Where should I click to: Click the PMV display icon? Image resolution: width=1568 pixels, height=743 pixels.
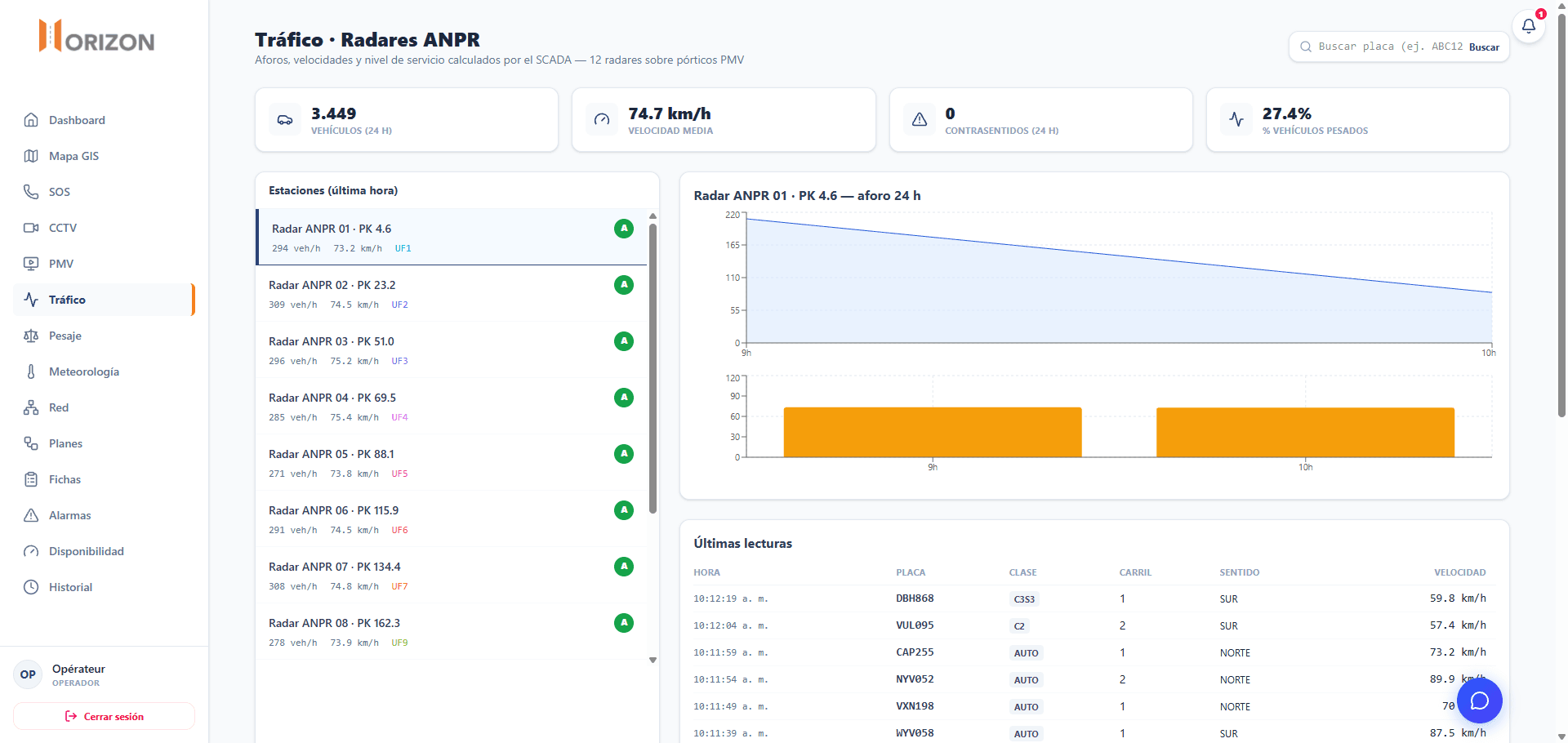(x=31, y=264)
